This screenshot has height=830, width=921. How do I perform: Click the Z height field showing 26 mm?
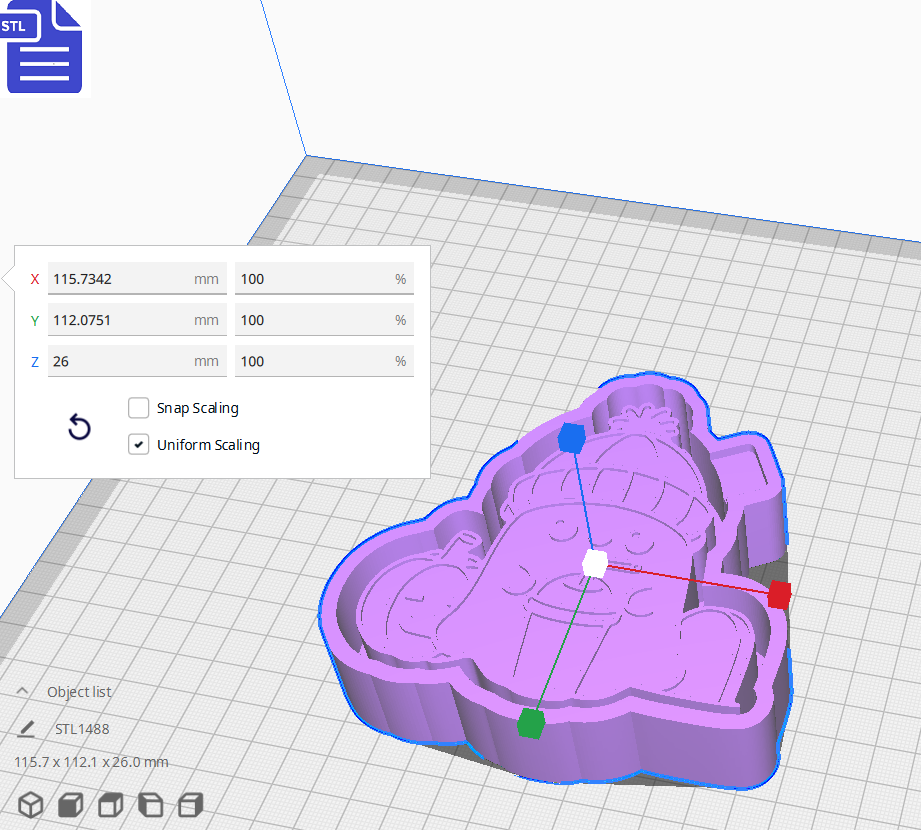(137, 360)
